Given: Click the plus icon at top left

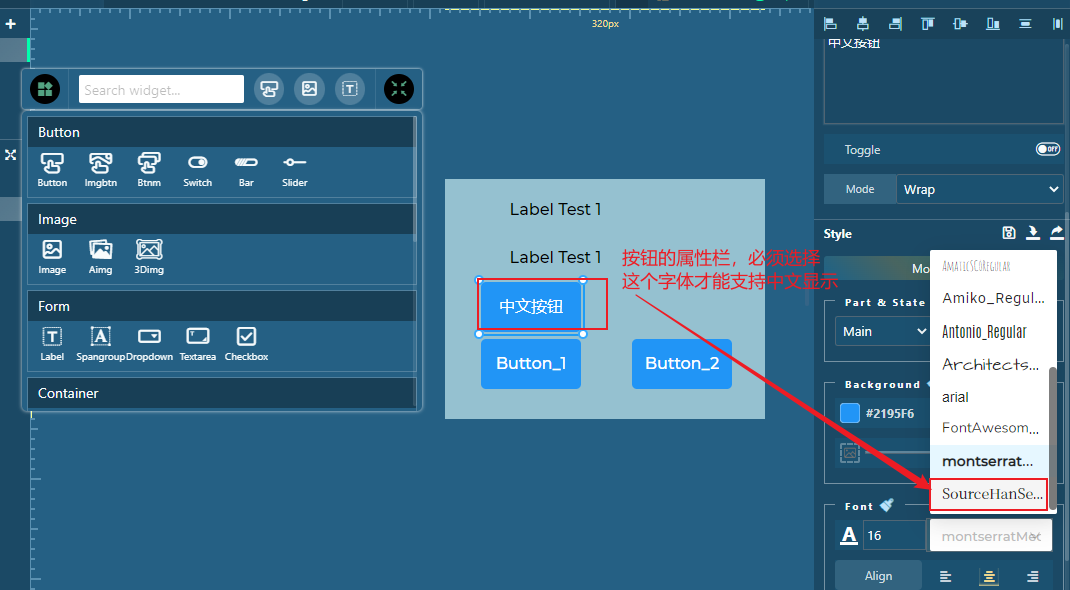Looking at the screenshot, I should point(10,25).
